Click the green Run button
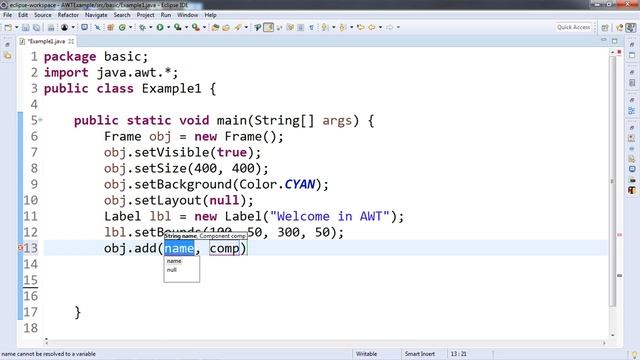The width and height of the screenshot is (640, 360). point(160,27)
